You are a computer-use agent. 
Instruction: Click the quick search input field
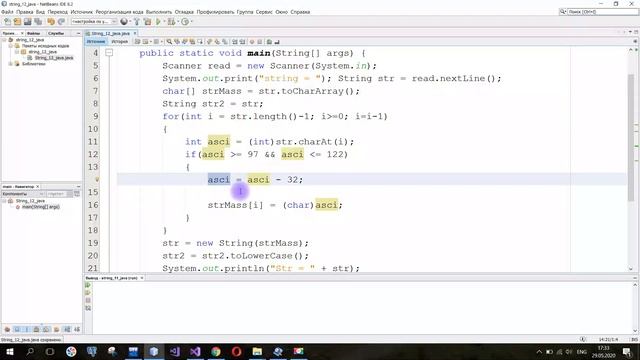pyautogui.click(x=602, y=12)
